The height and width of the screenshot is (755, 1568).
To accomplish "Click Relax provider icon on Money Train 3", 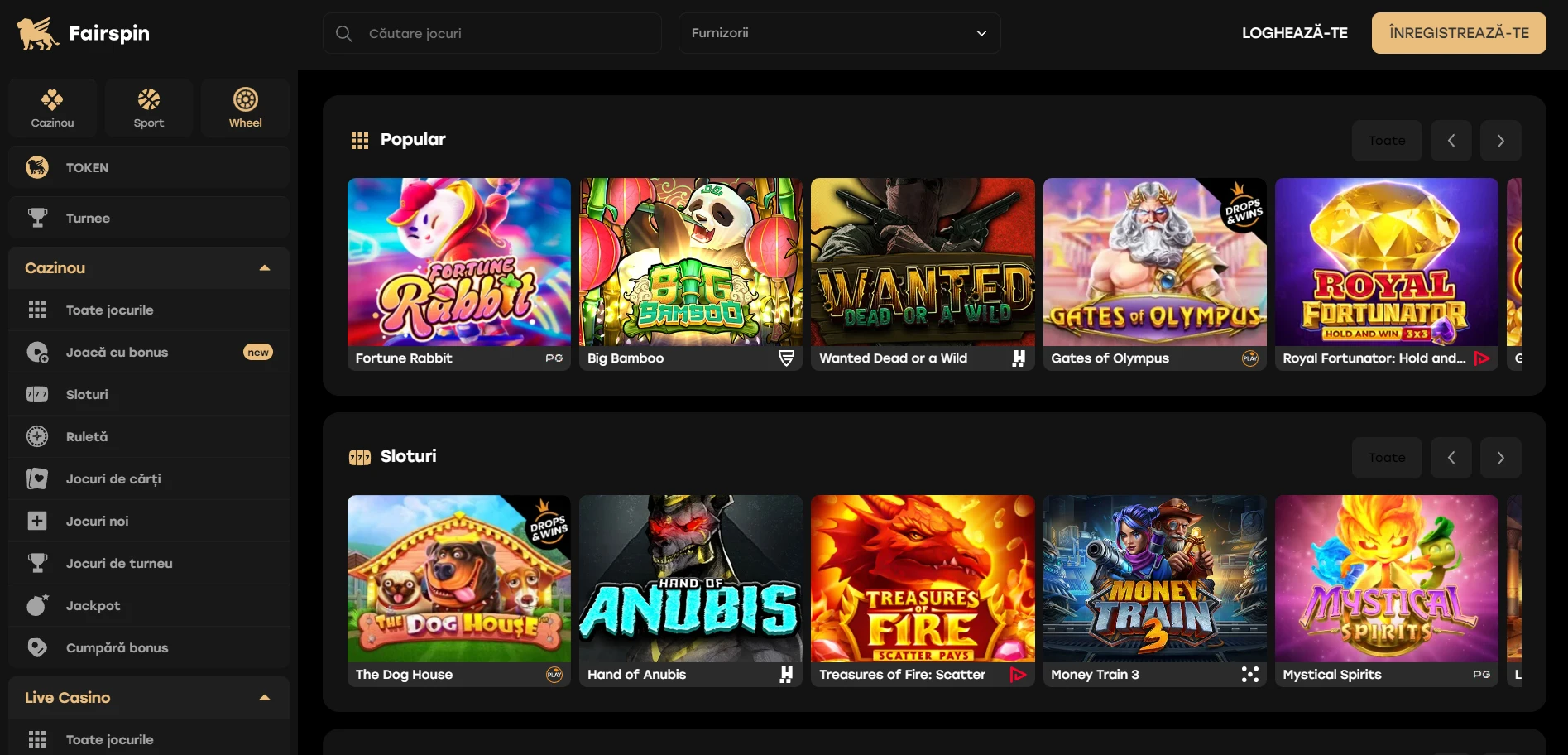I will pyautogui.click(x=1250, y=675).
